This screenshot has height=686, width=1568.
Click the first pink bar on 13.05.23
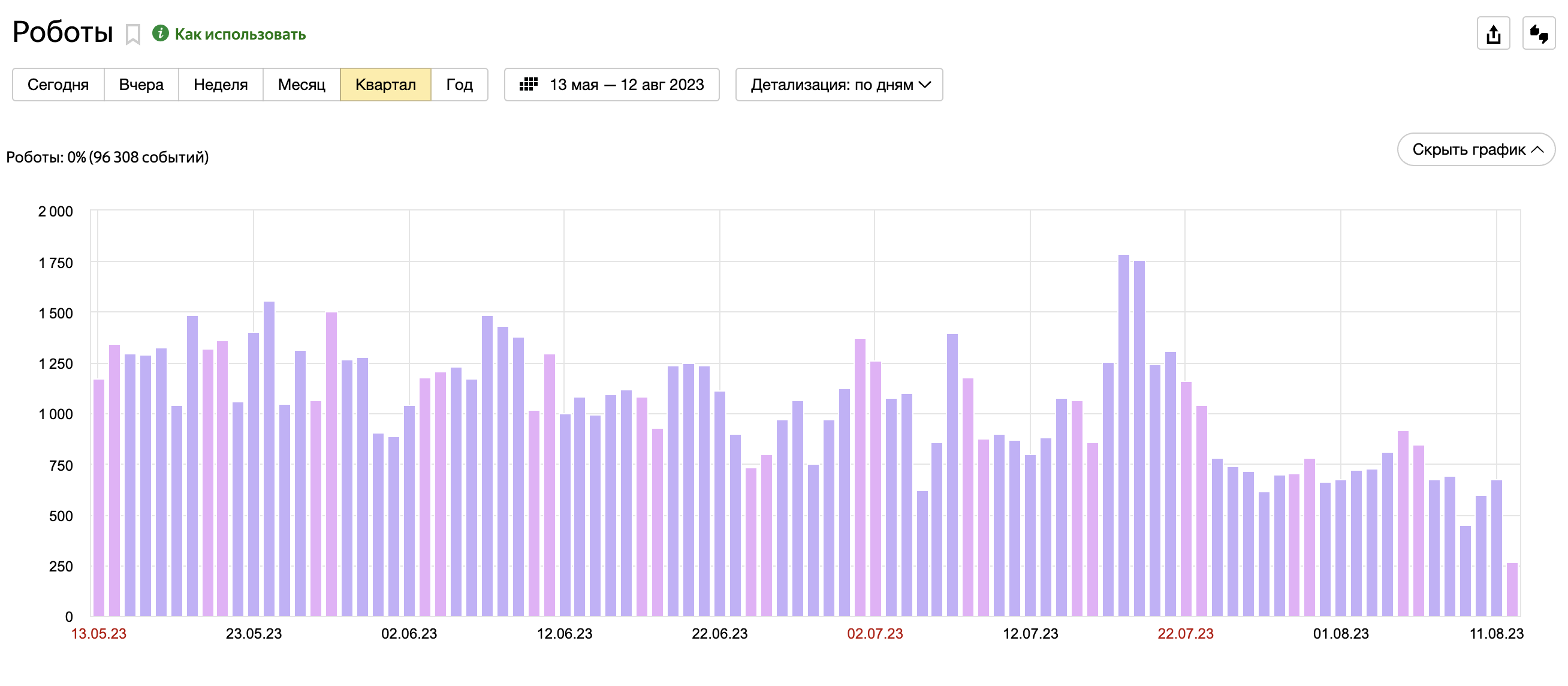tap(99, 497)
